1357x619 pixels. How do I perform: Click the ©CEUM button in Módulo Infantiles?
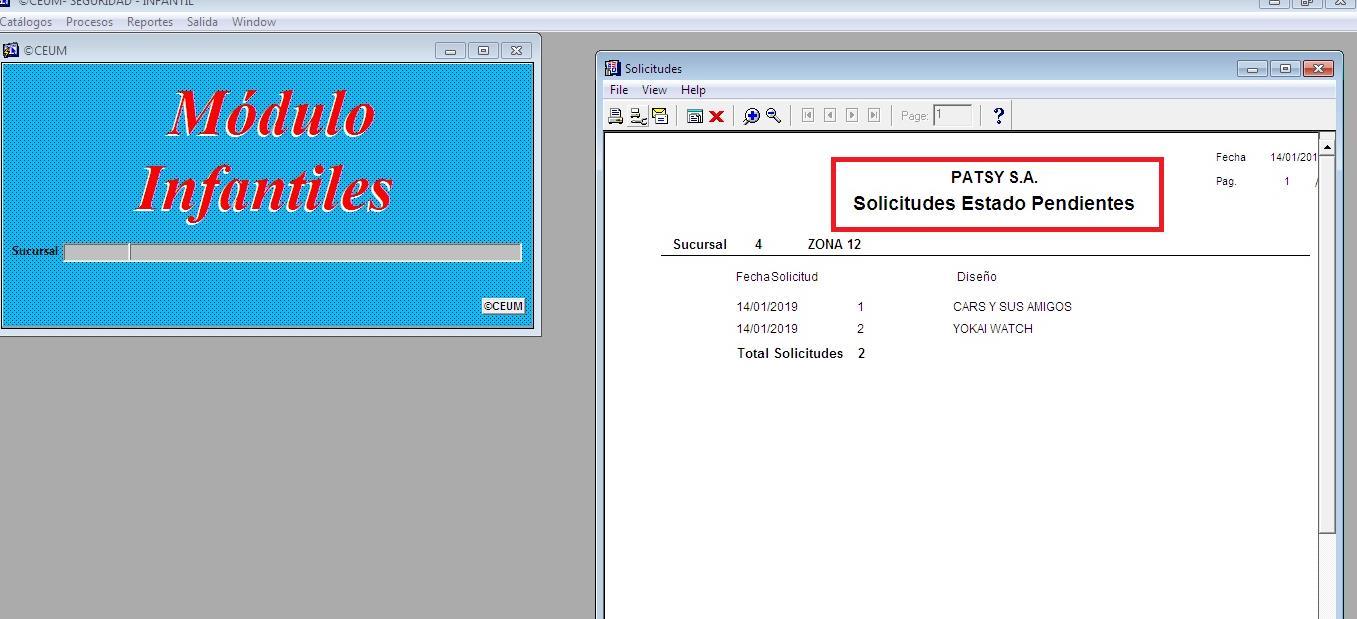(x=503, y=306)
